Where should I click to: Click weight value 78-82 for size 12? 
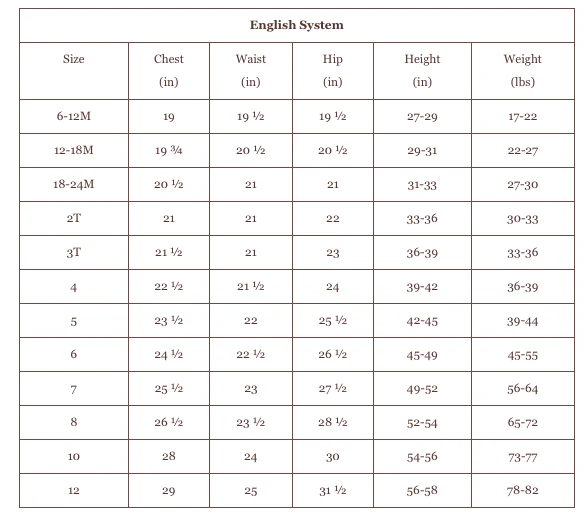tap(523, 490)
